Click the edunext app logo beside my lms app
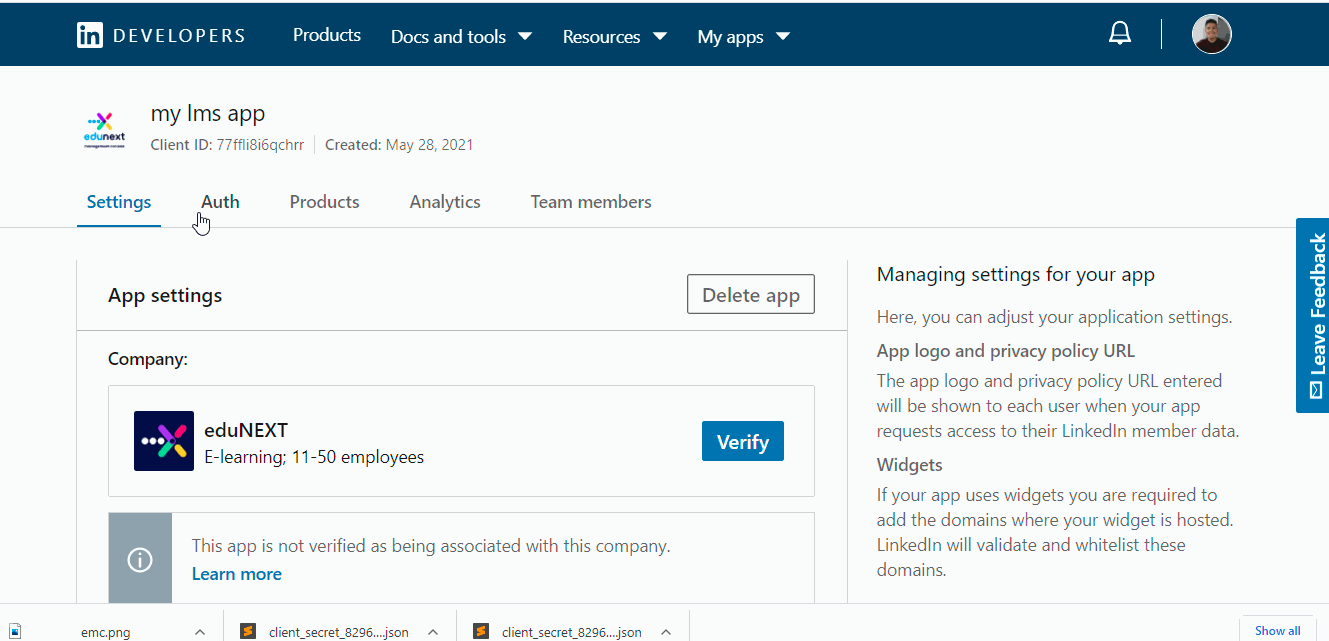Screen dimensions: 1329x641 [x=104, y=130]
